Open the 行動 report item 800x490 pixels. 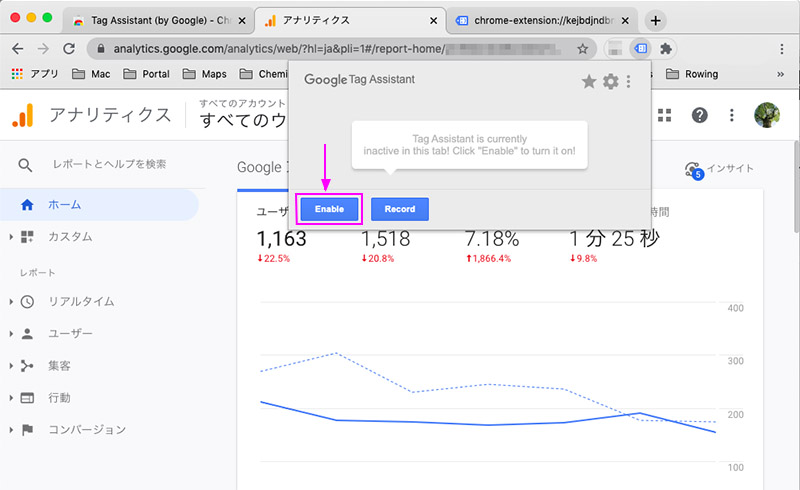click(59, 398)
